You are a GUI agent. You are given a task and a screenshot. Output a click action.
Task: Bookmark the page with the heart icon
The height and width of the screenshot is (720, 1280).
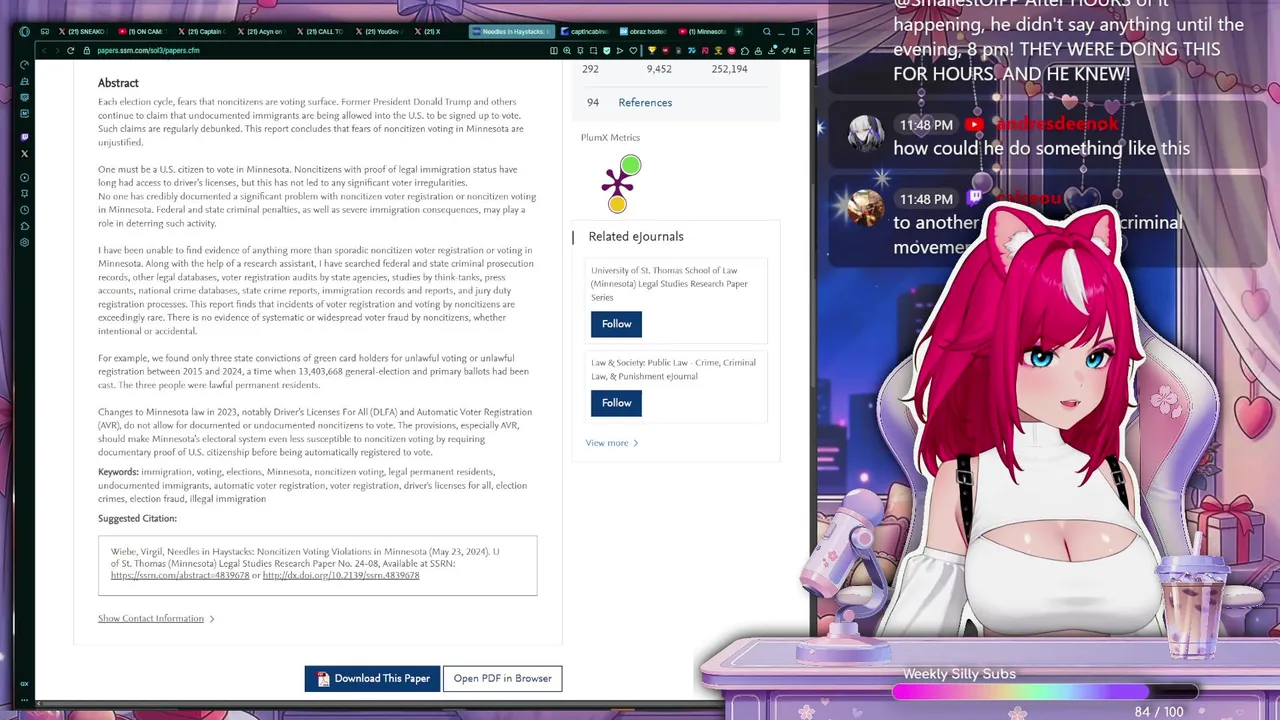pyautogui.click(x=633, y=50)
